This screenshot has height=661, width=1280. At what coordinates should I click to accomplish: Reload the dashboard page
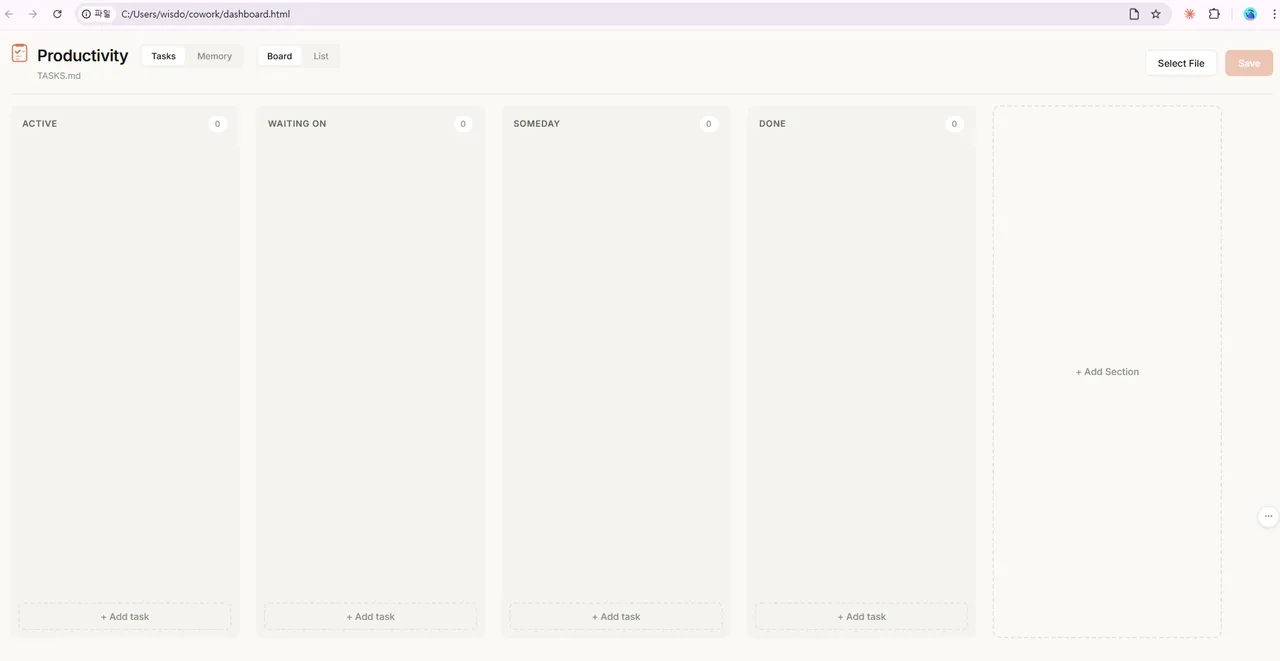tap(57, 14)
